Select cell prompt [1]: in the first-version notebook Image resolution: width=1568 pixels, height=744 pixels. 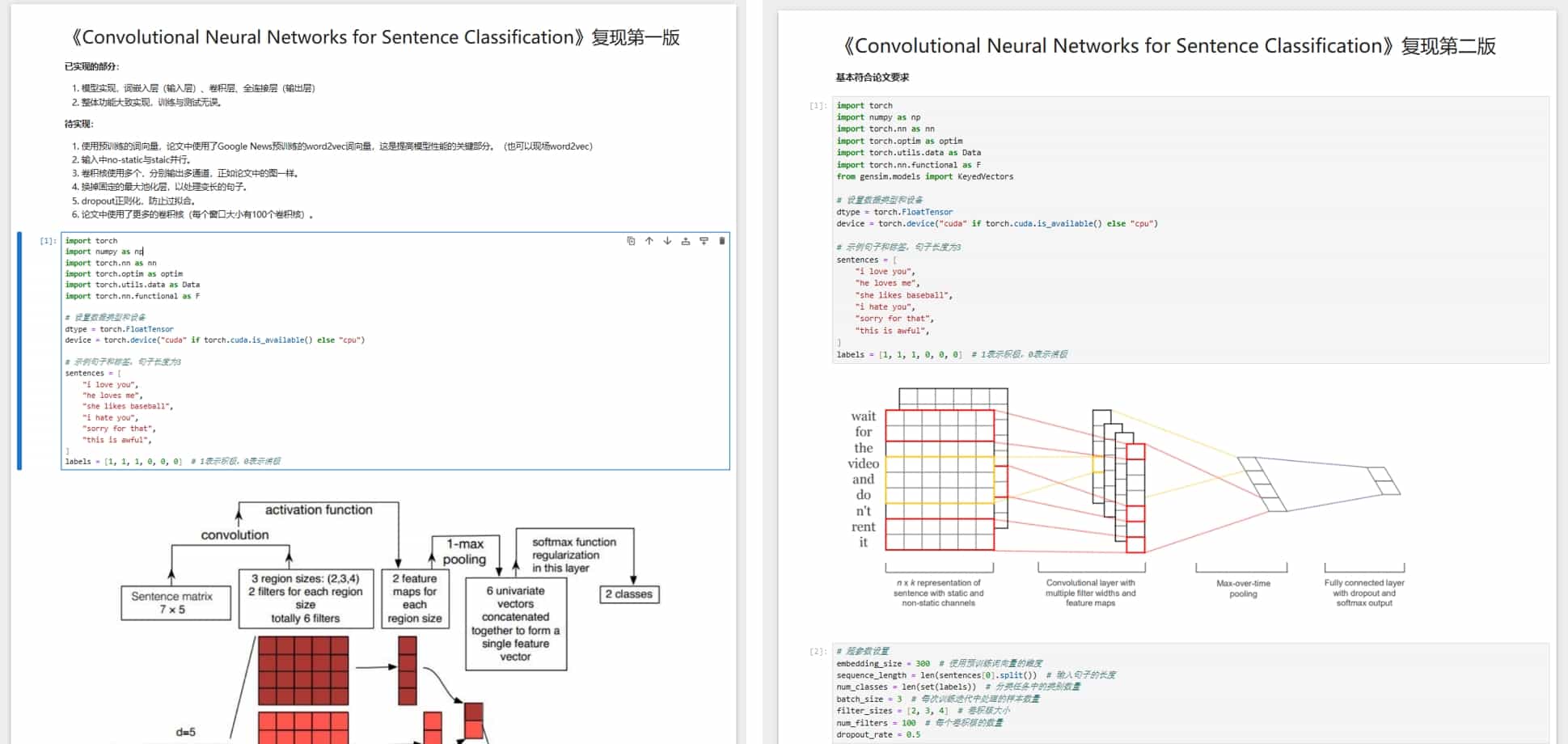point(49,241)
